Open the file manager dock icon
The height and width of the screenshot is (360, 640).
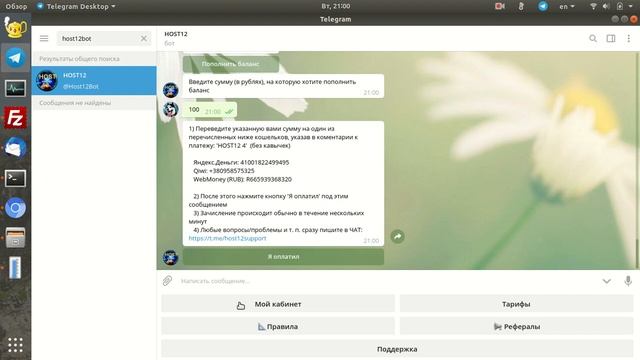15,238
